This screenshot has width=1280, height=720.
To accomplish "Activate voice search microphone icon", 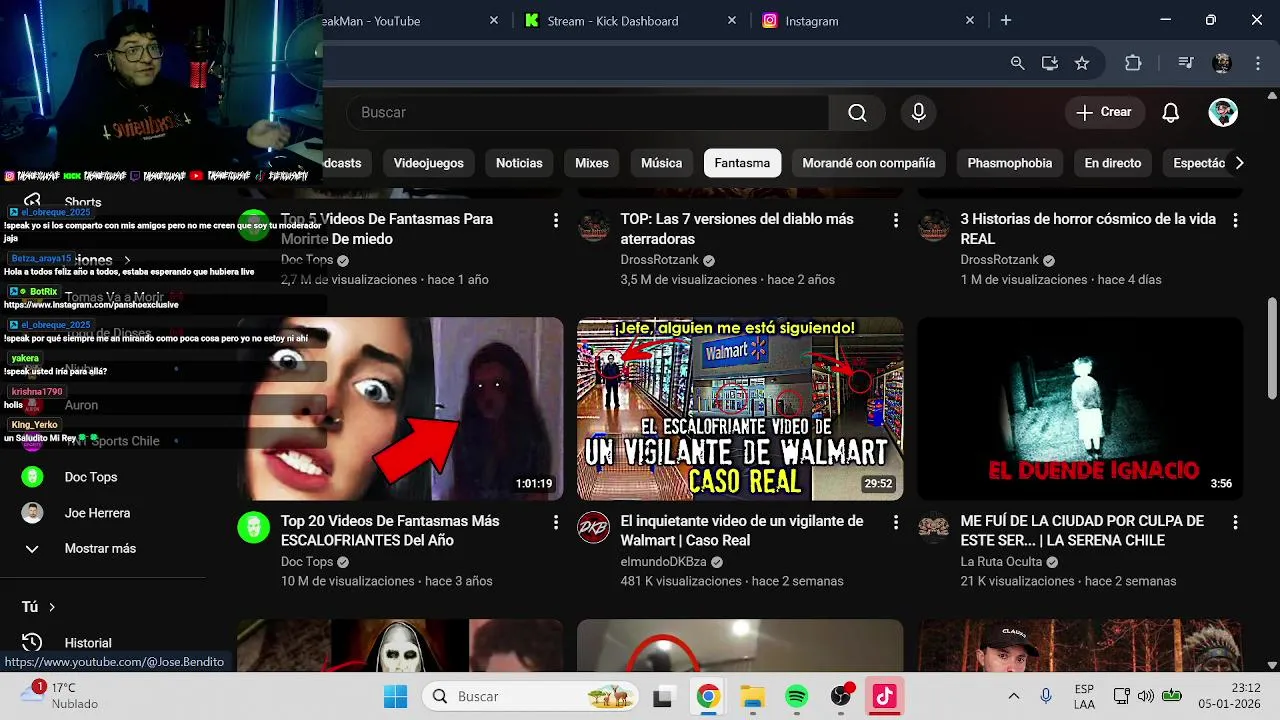I will click(918, 113).
